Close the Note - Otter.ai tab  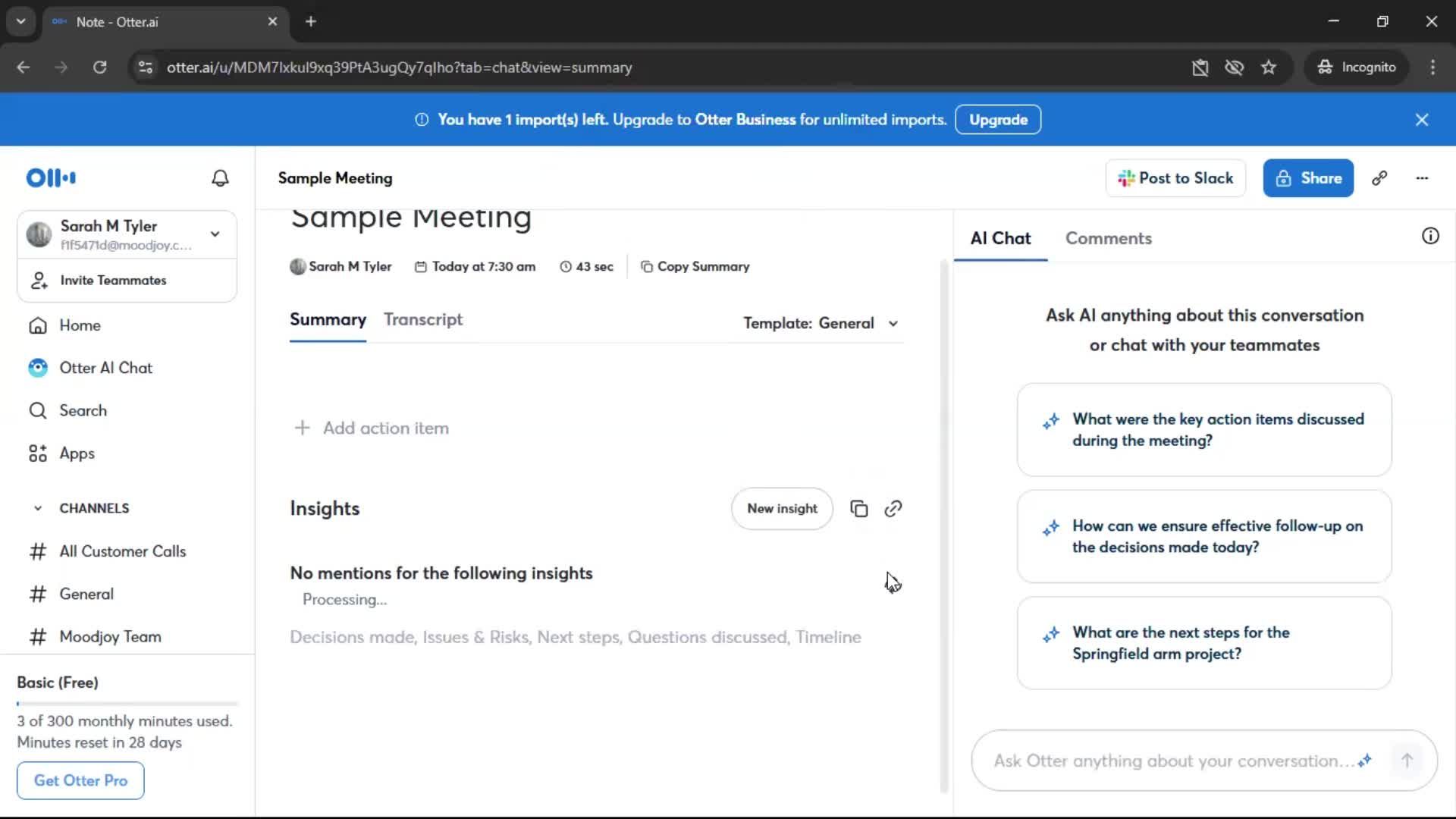[x=272, y=21]
